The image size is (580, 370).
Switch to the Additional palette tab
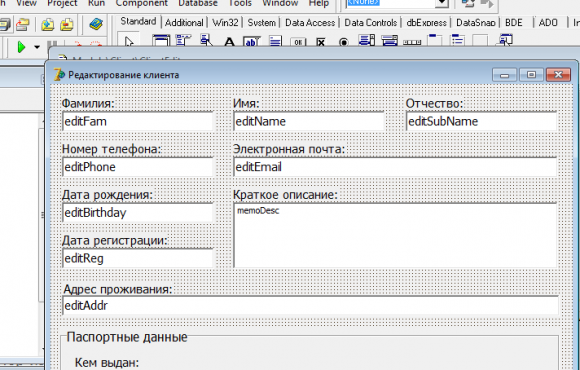(x=184, y=23)
